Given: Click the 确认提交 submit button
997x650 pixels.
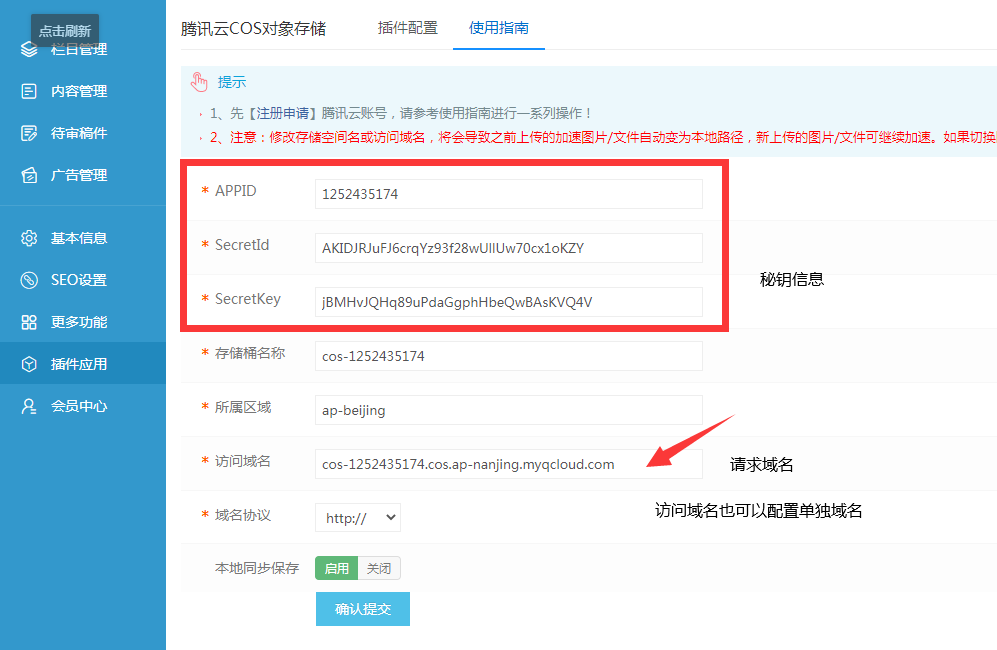Looking at the screenshot, I should (x=362, y=608).
